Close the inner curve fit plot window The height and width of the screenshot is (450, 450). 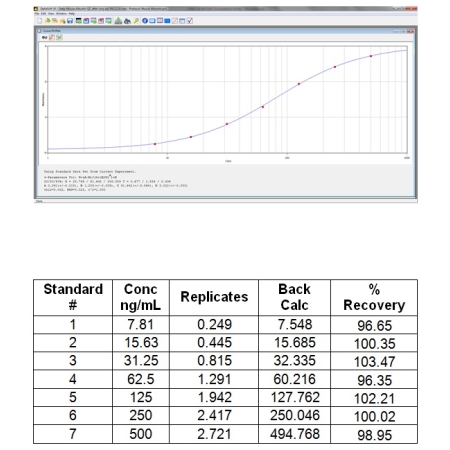pos(411,31)
